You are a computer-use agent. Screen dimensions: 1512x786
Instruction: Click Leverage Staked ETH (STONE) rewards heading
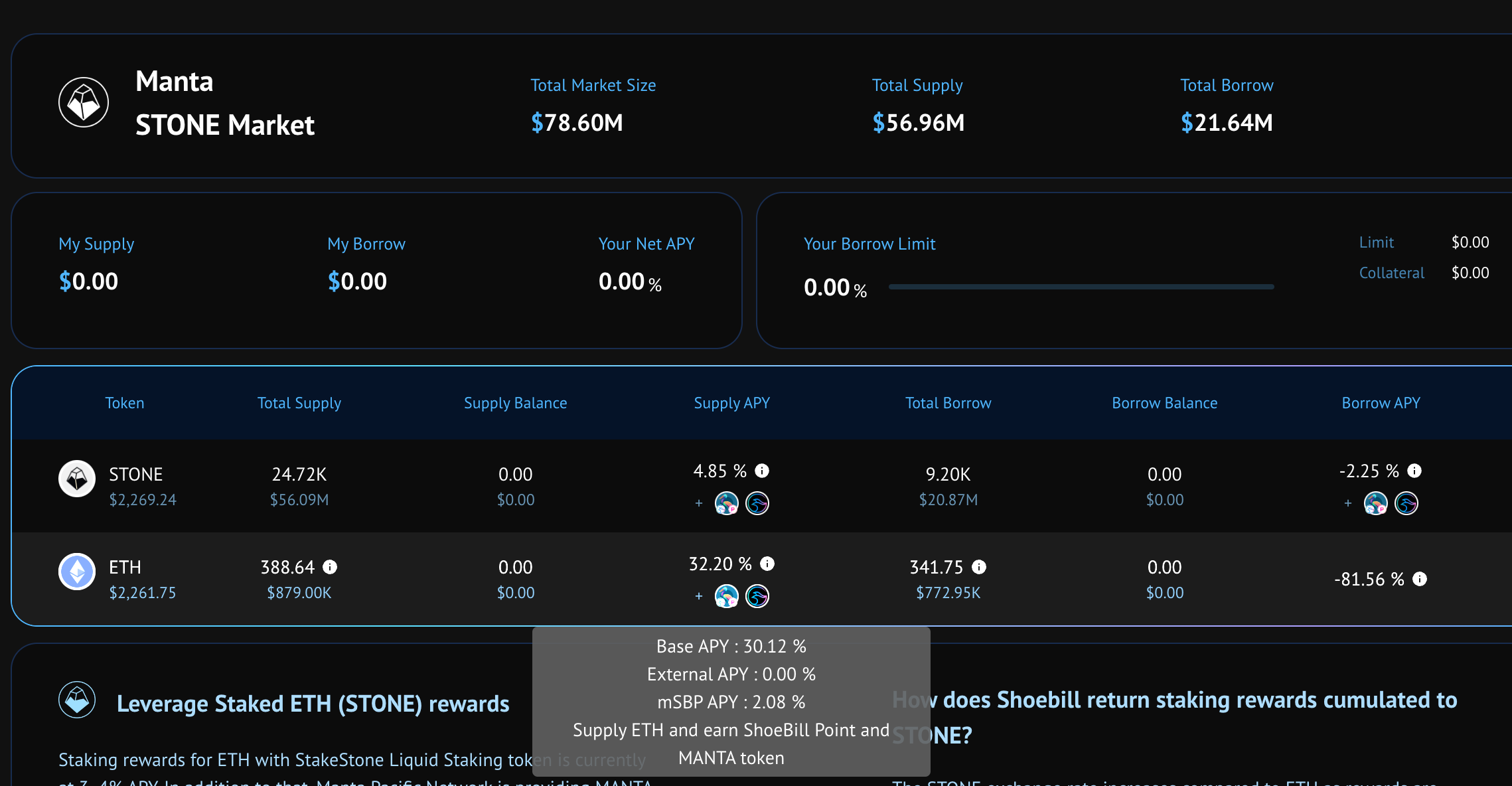(x=313, y=704)
